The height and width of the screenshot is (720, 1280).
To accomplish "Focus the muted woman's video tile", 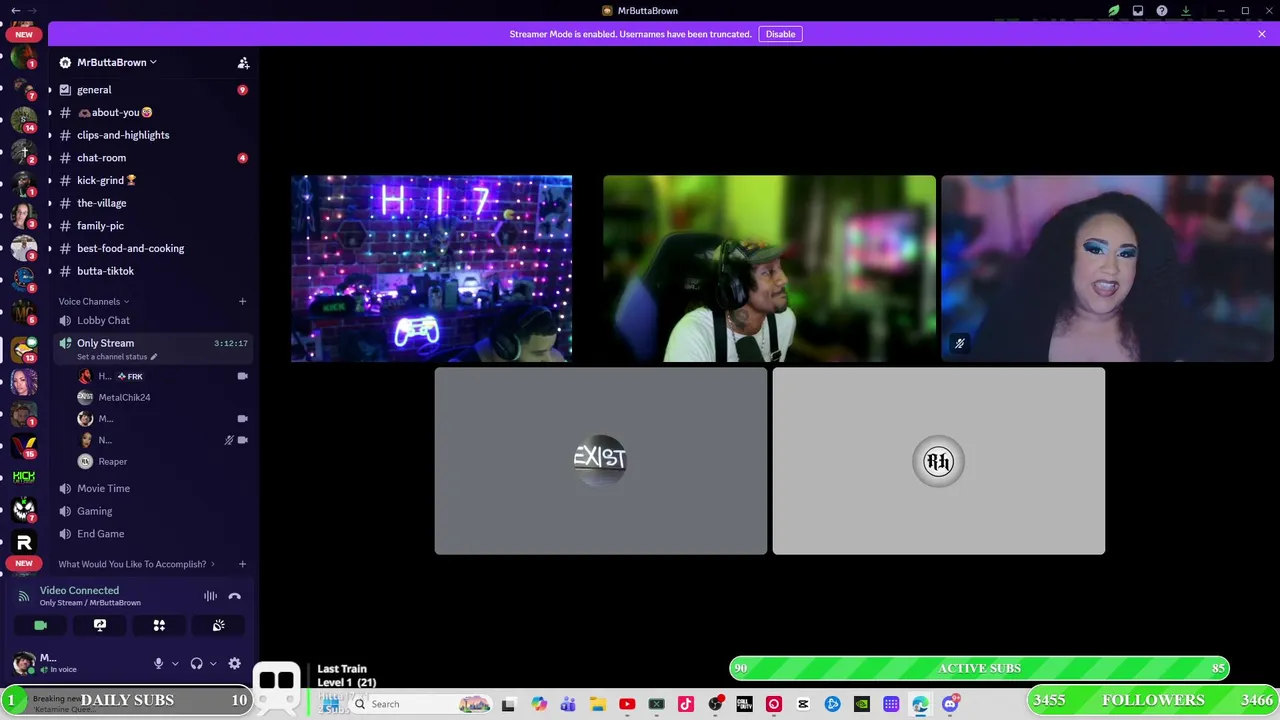I will pyautogui.click(x=1107, y=268).
